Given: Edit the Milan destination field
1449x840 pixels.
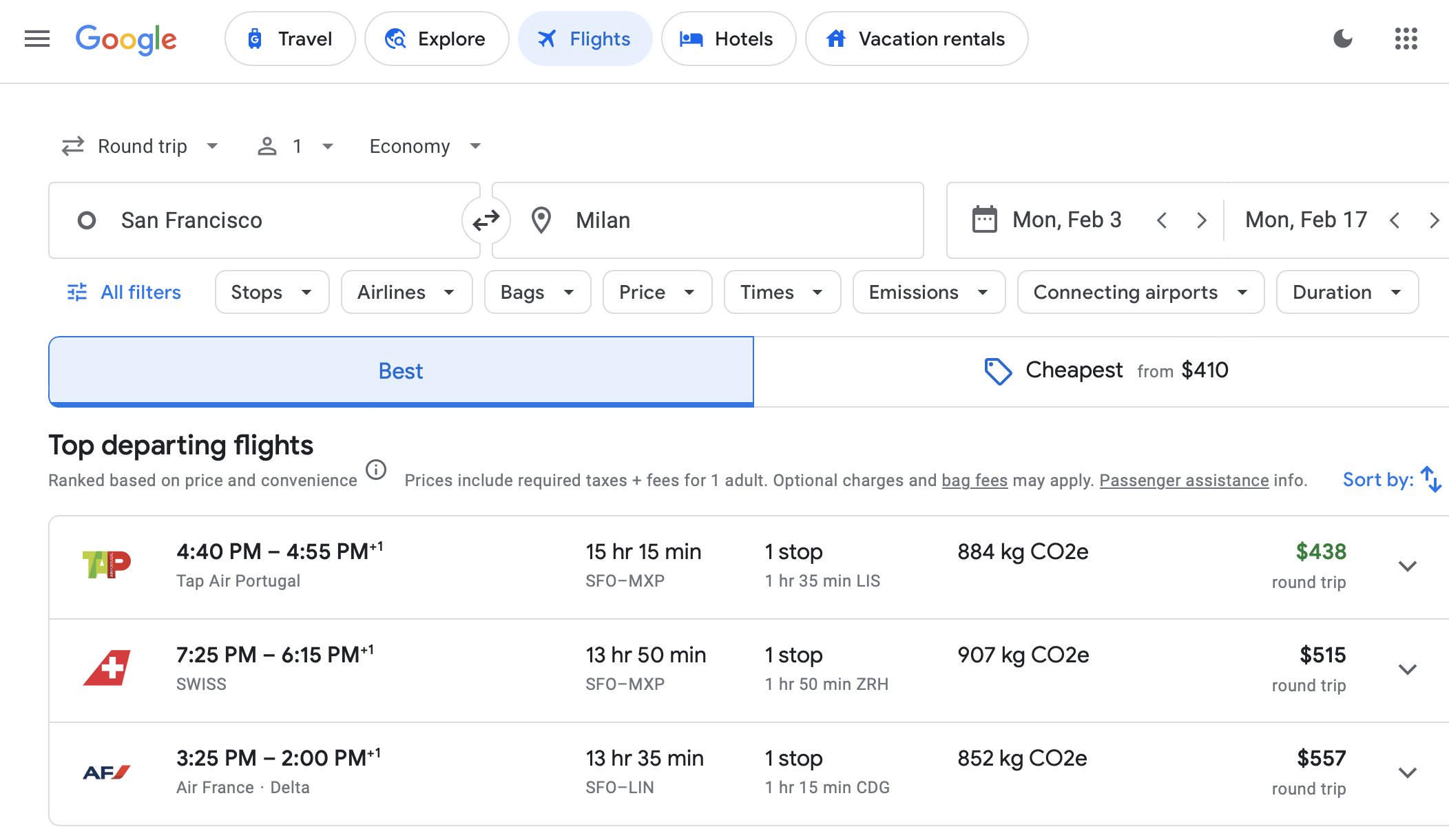Looking at the screenshot, I should pyautogui.click(x=708, y=220).
